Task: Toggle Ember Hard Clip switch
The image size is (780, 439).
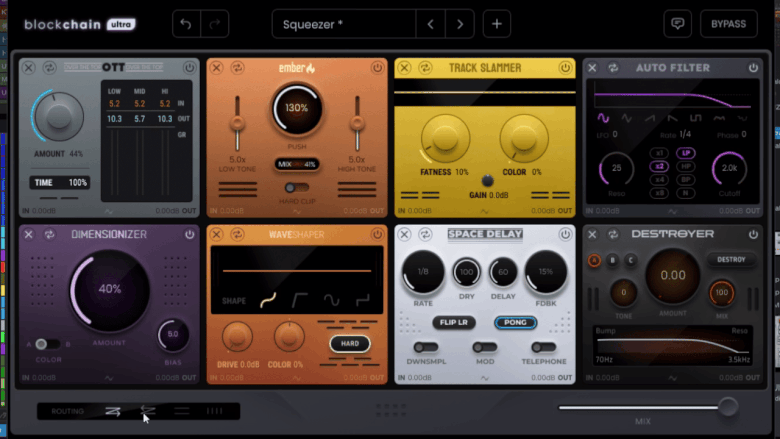Action: point(295,187)
